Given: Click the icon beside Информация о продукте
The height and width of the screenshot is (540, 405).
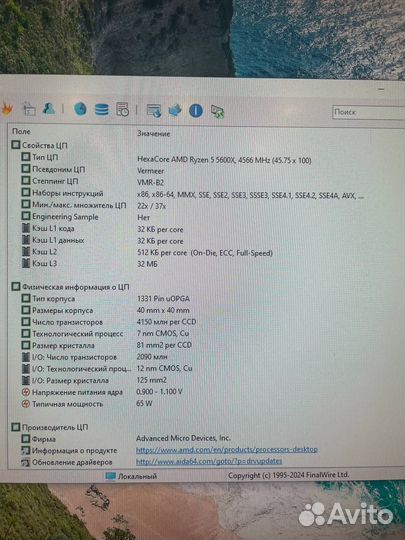Looking at the screenshot, I should click(x=26, y=450).
